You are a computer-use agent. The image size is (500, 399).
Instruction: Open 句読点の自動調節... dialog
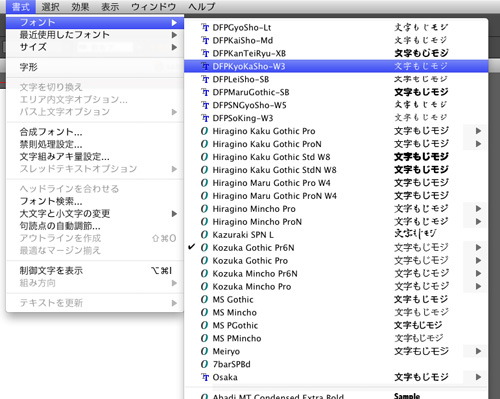click(95, 226)
